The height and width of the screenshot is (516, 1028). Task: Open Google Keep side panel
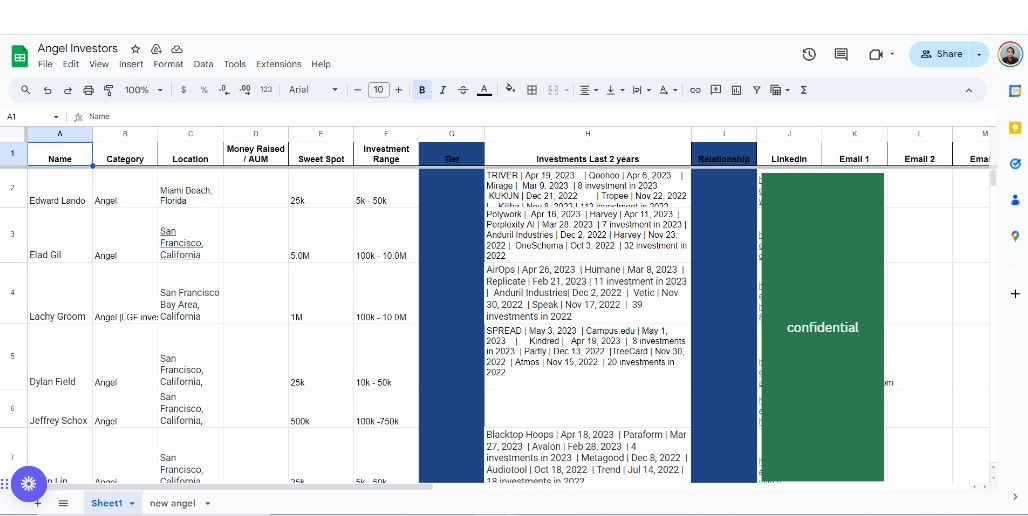click(x=1015, y=127)
